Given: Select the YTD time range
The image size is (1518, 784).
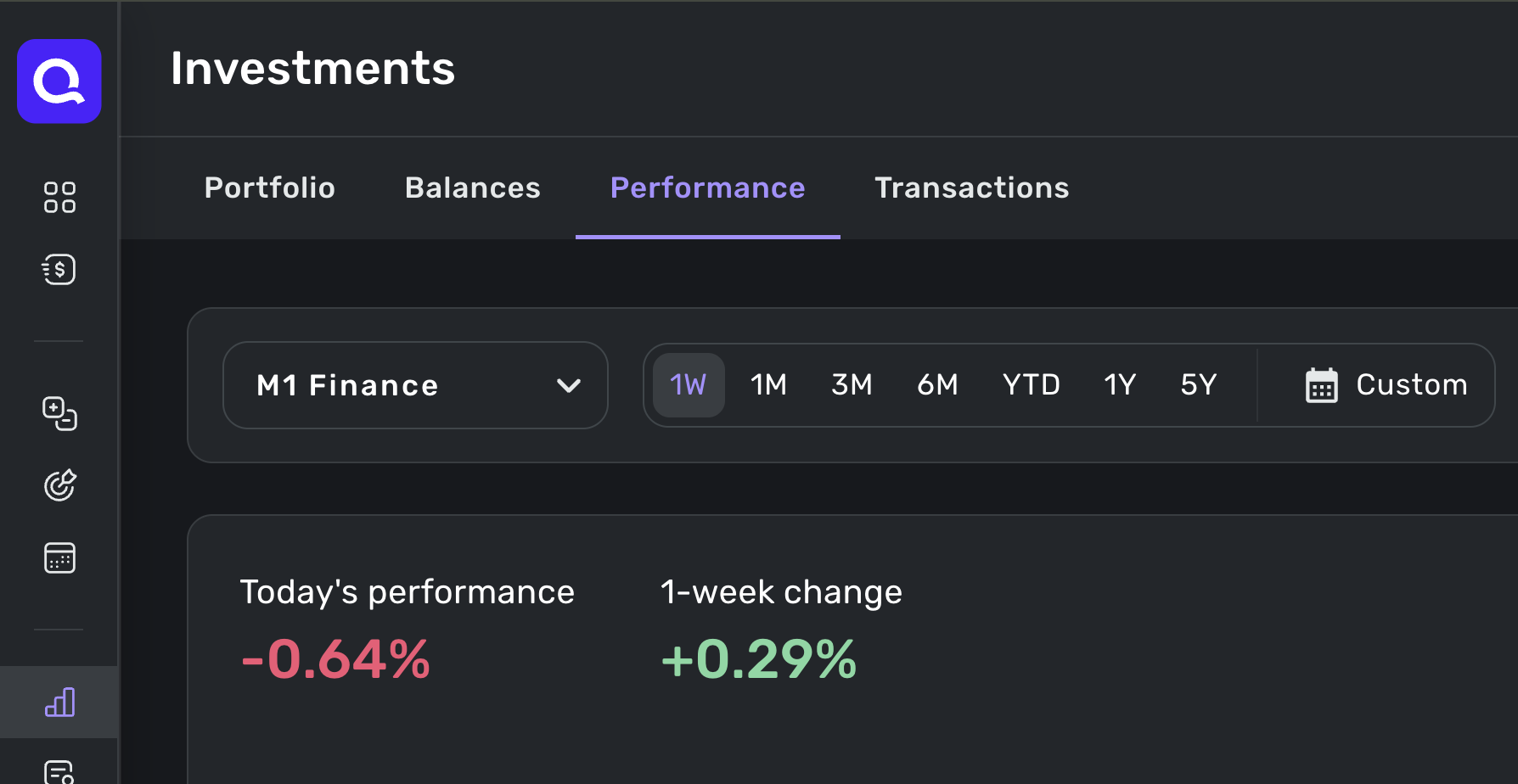Looking at the screenshot, I should (1031, 385).
